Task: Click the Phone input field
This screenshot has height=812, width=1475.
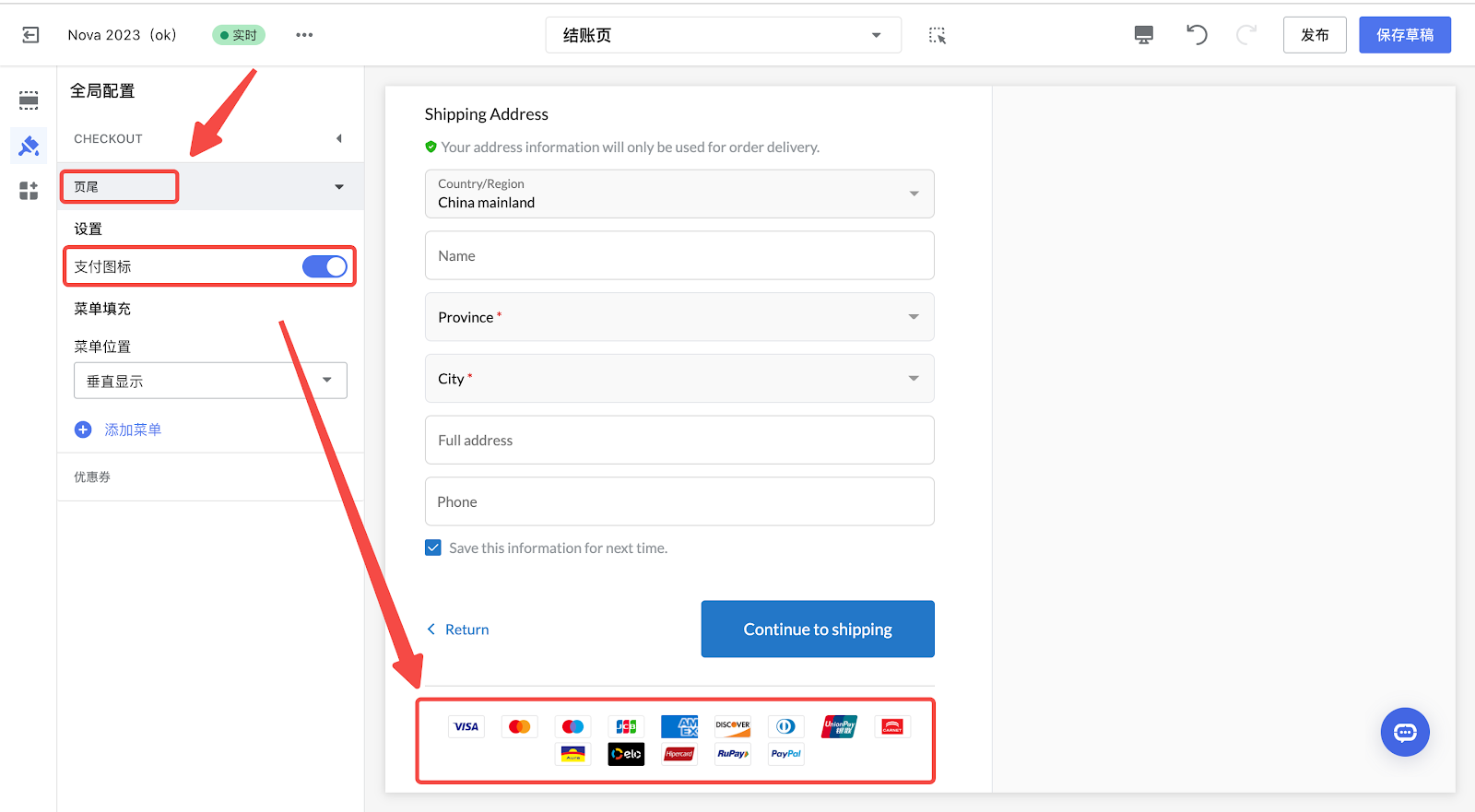Action: pos(679,501)
